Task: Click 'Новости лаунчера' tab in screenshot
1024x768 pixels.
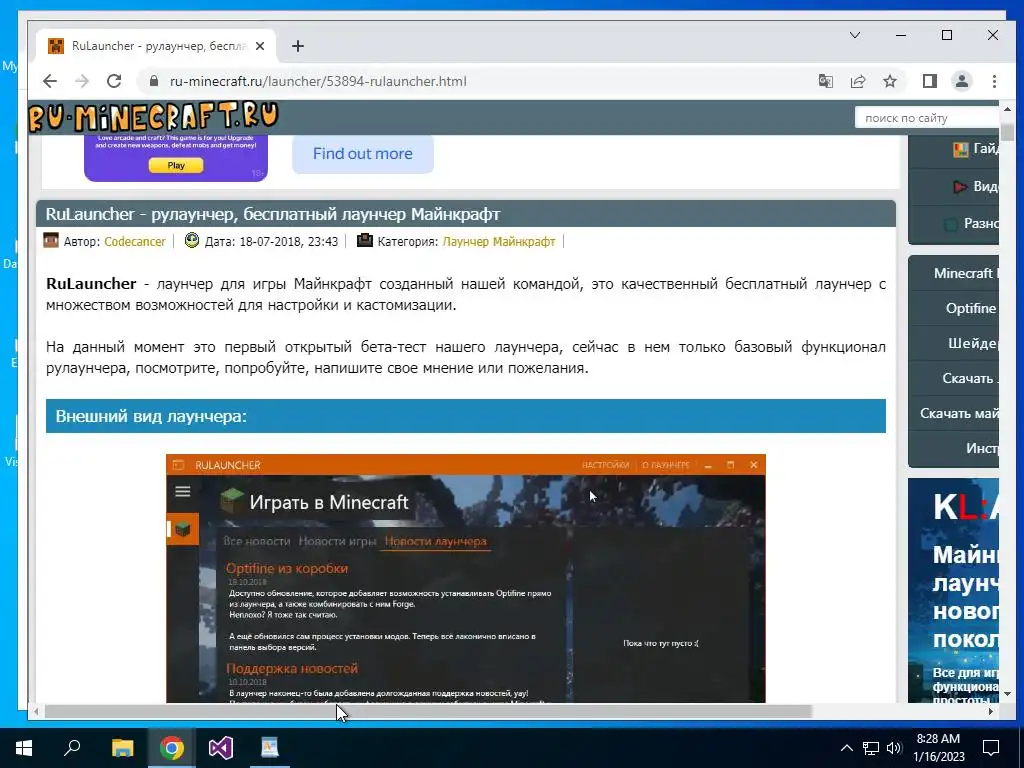Action: [x=436, y=541]
